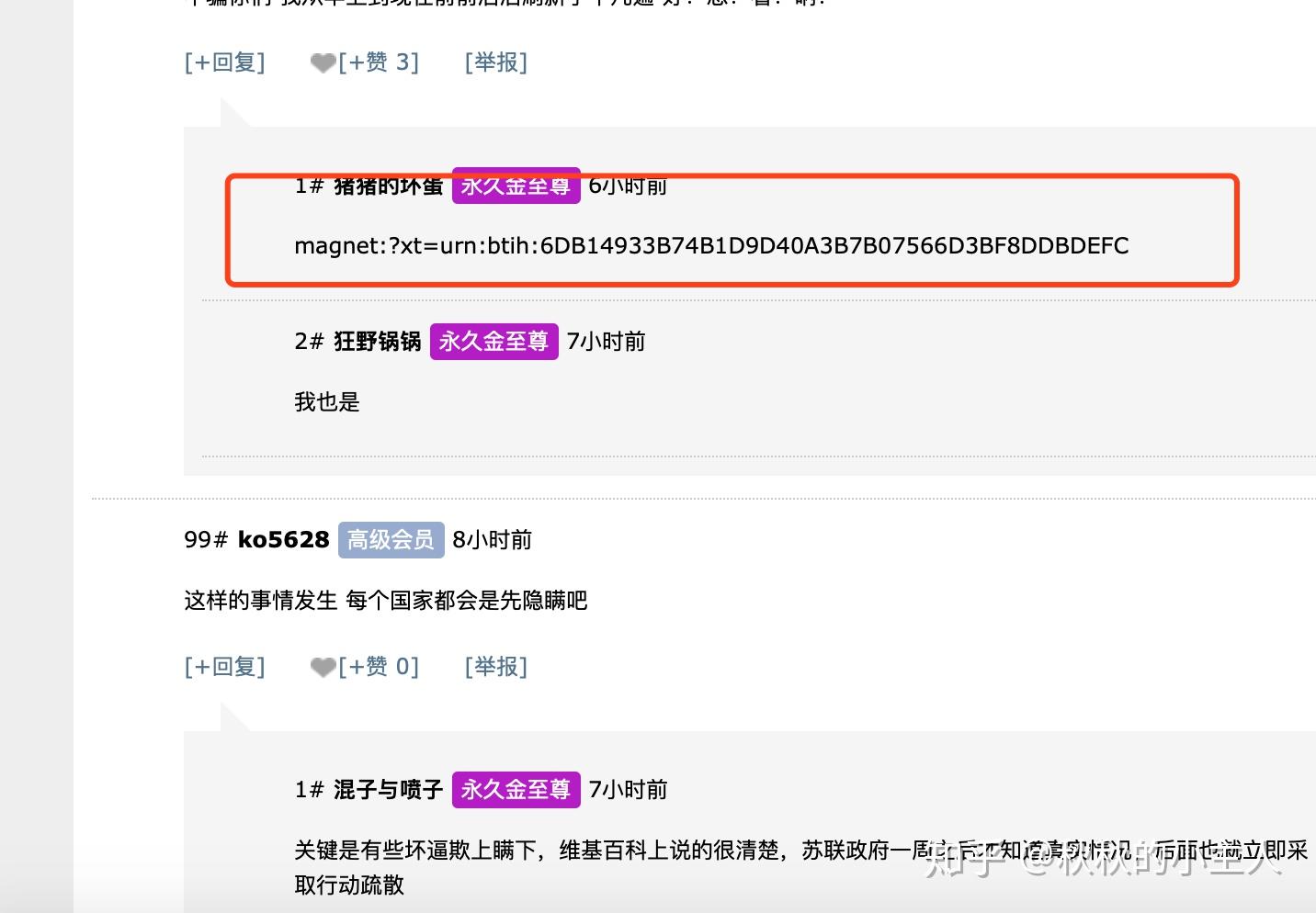Click the 高级会员 badge next to ko5628

point(391,540)
